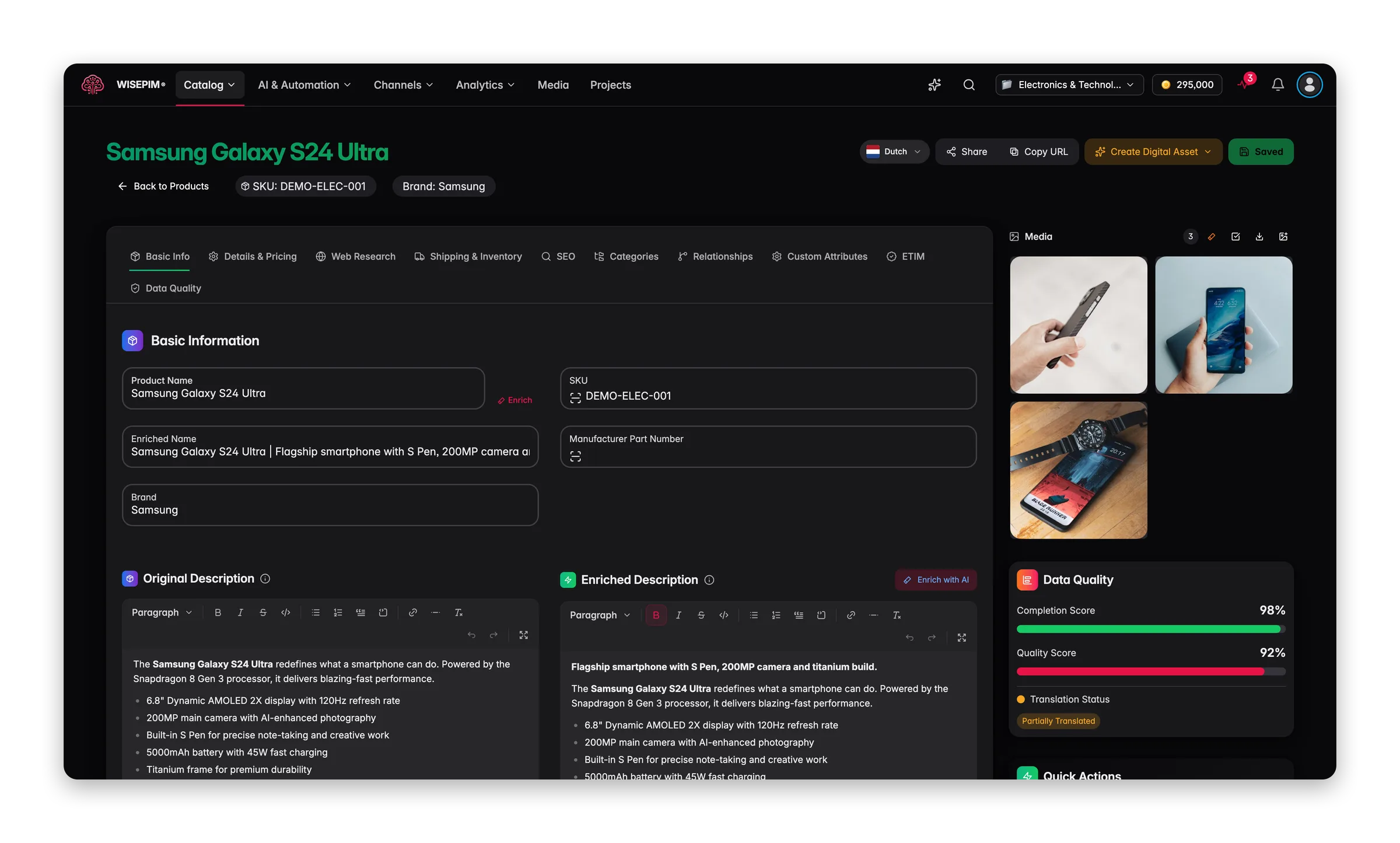Click the green Saved button

(1261, 152)
